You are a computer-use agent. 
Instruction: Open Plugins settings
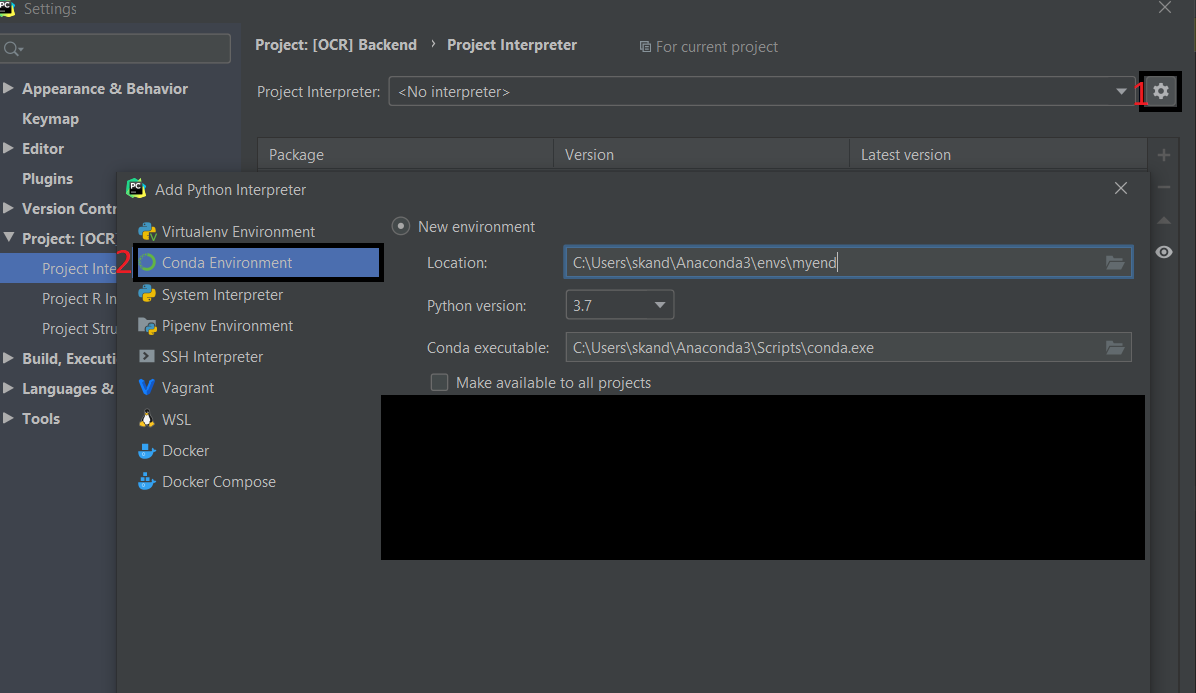[x=47, y=178]
